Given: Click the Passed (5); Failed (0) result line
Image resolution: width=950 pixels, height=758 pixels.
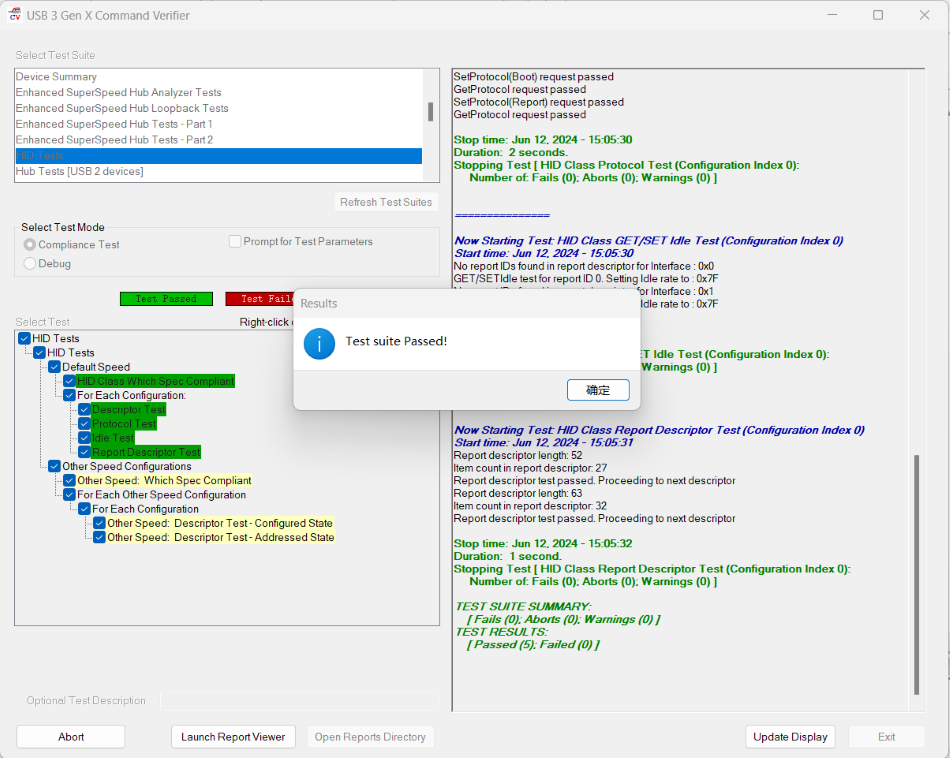Looking at the screenshot, I should coord(533,645).
